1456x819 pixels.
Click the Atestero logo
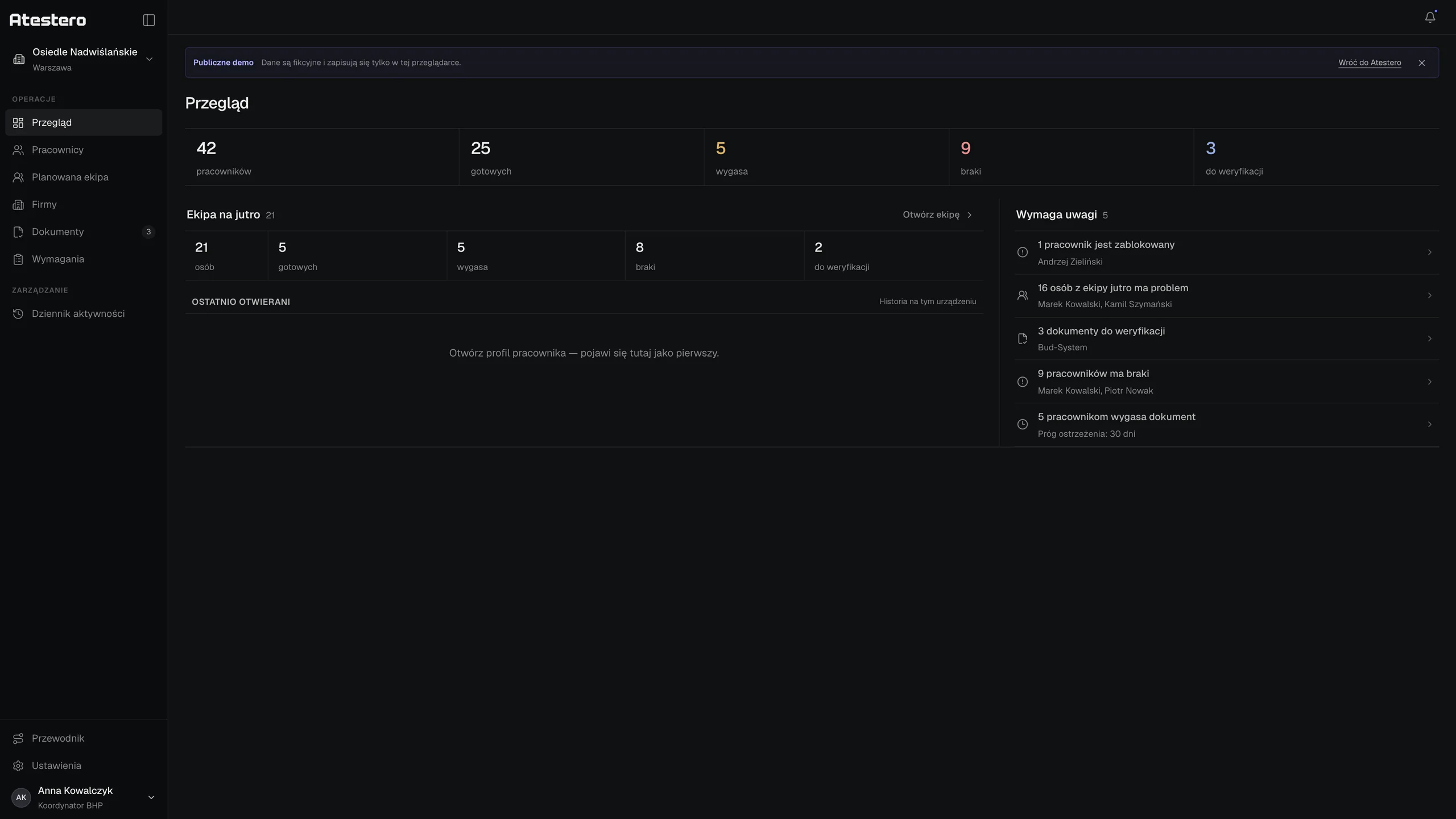click(x=48, y=20)
